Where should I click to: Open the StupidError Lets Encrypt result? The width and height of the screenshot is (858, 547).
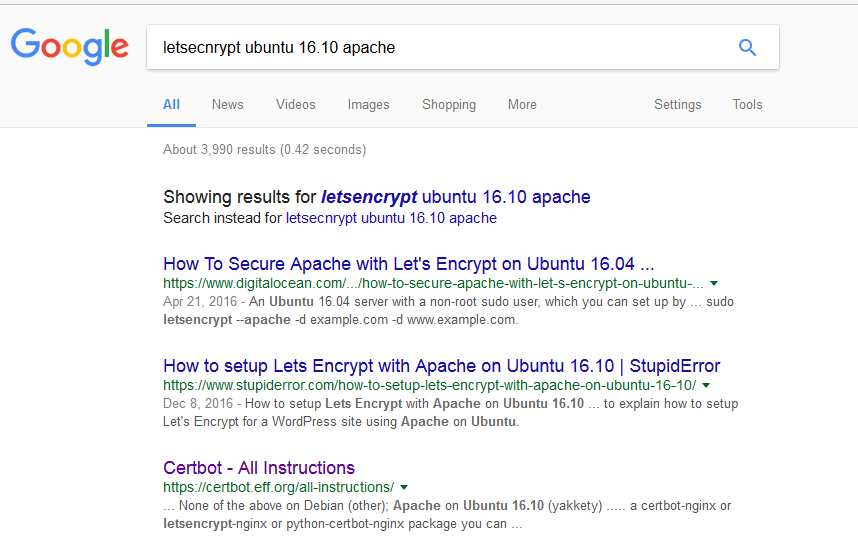(442, 366)
